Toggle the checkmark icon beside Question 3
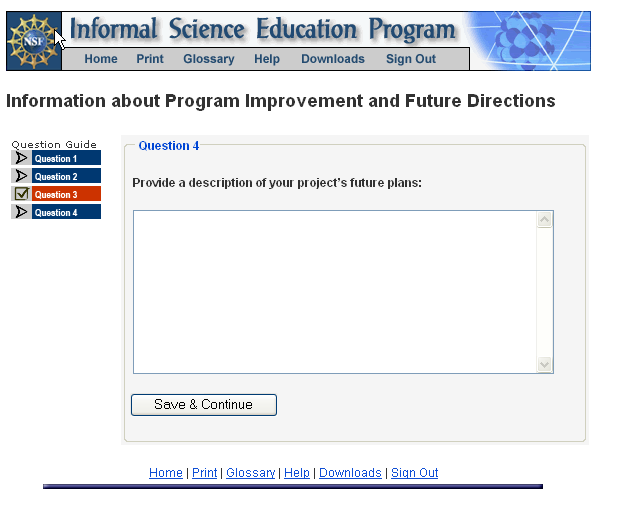 (21, 194)
